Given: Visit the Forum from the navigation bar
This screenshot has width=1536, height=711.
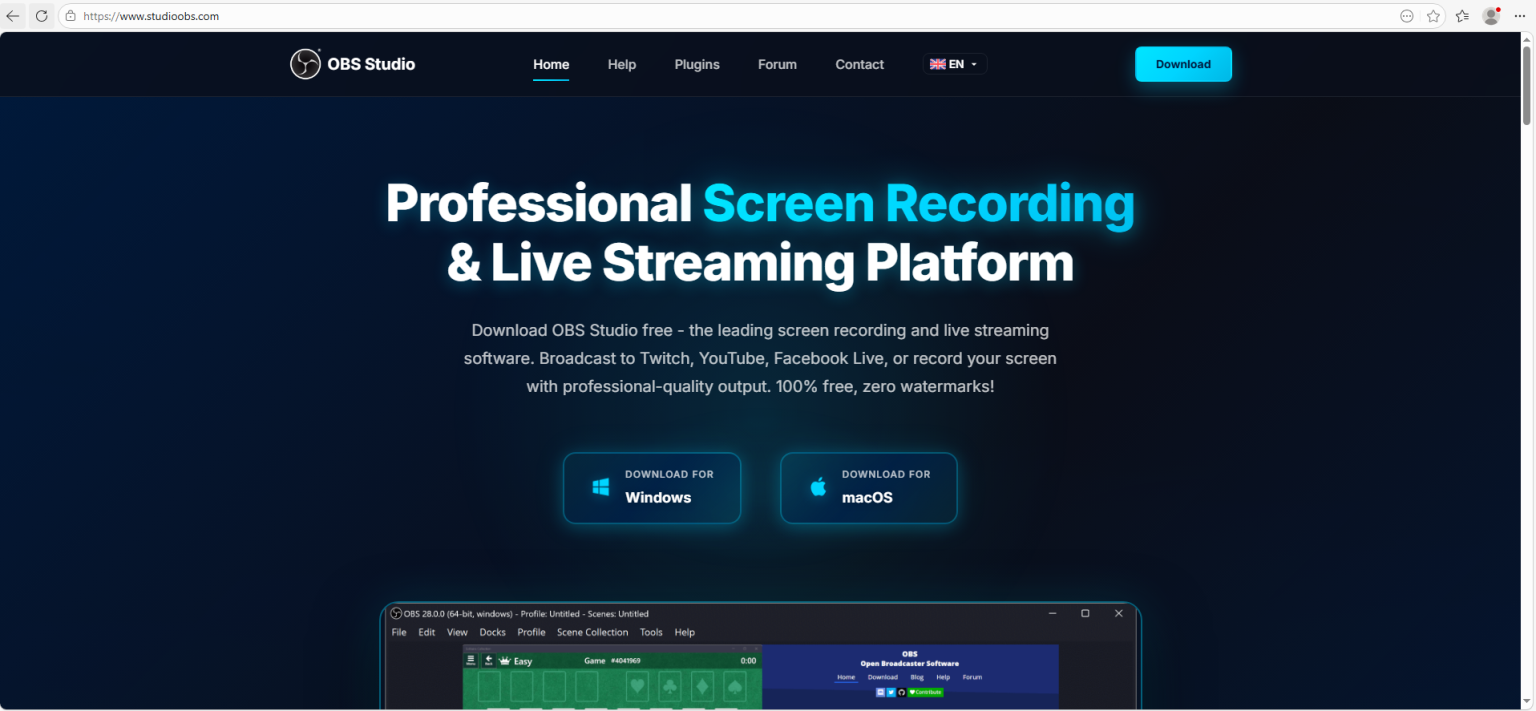Looking at the screenshot, I should 777,64.
